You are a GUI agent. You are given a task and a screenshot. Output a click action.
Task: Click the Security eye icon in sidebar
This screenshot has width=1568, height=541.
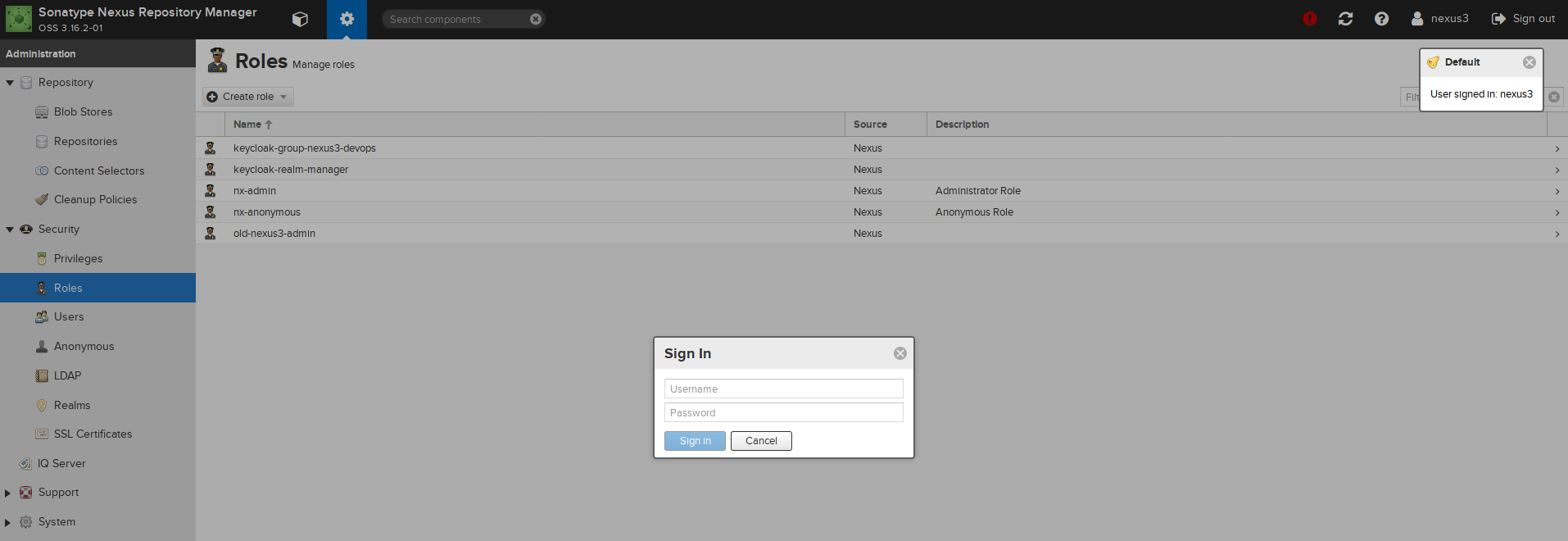coord(26,230)
